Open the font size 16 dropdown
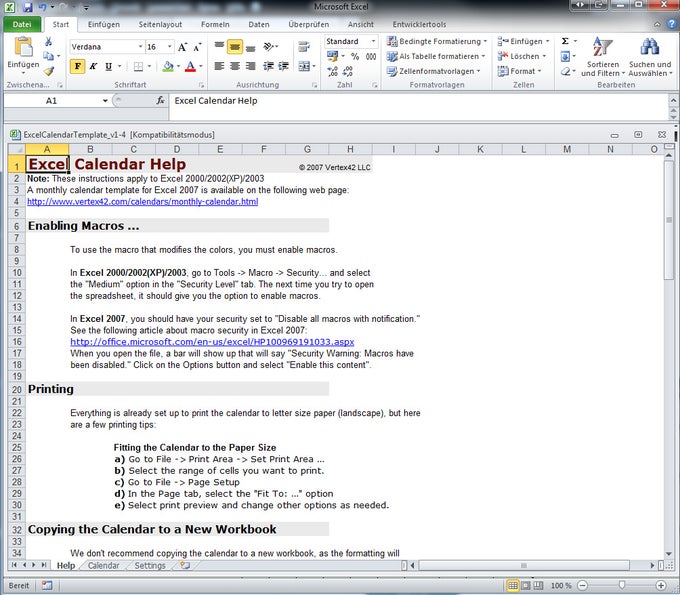 click(x=170, y=47)
